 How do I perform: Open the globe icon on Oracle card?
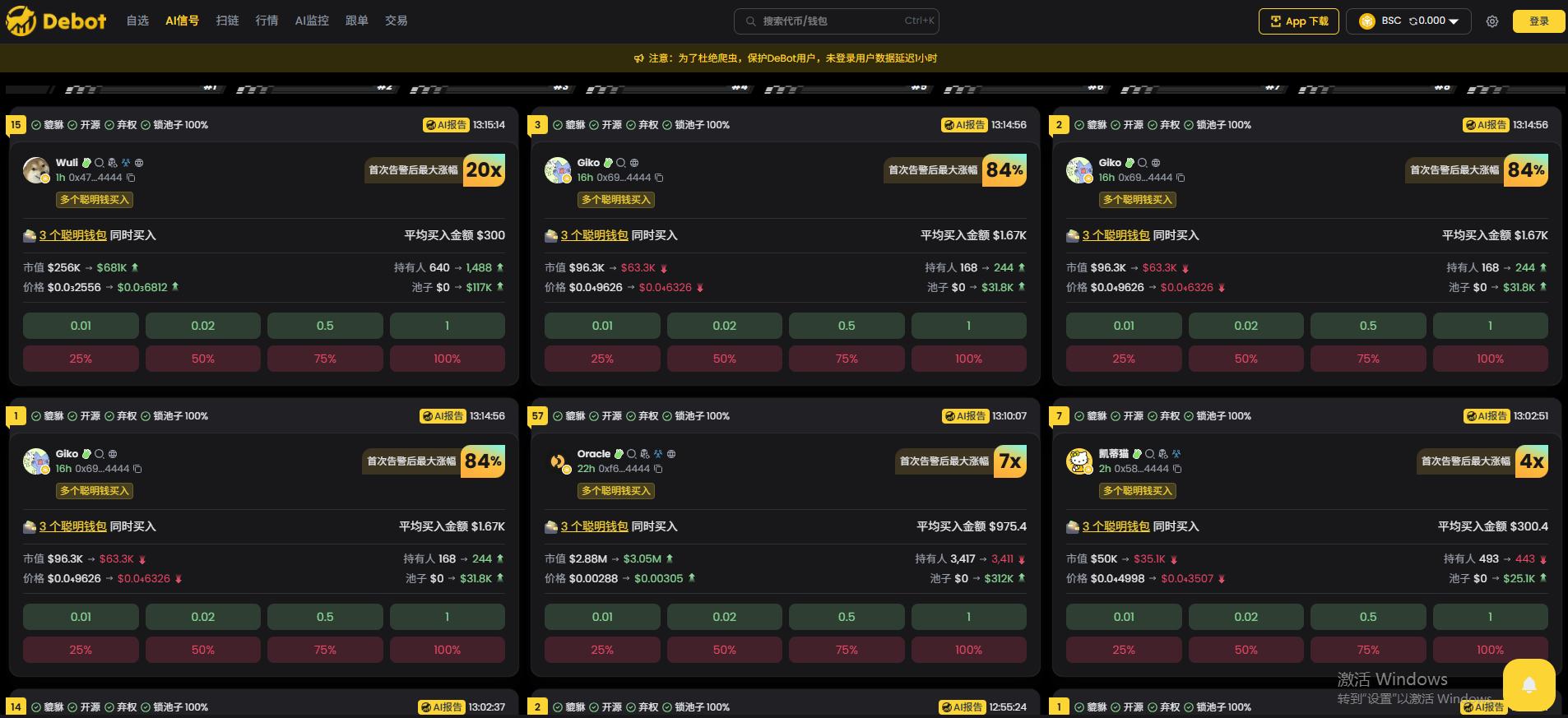671,454
